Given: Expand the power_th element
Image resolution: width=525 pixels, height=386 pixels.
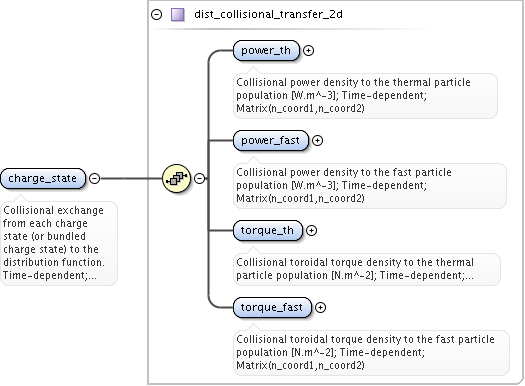Looking at the screenshot, I should click(308, 51).
